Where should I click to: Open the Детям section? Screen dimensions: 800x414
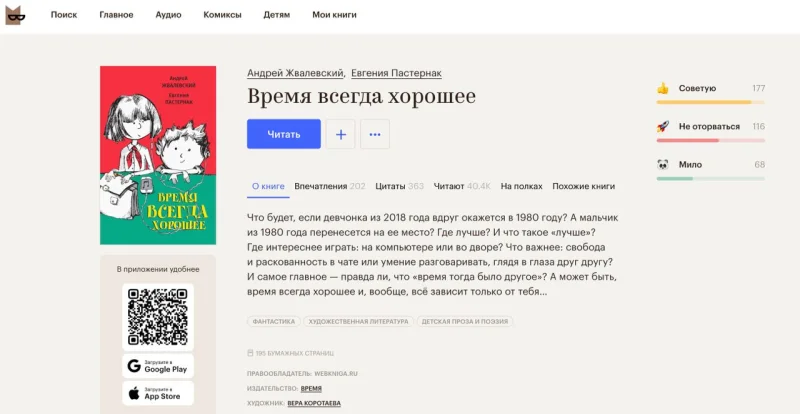click(x=277, y=15)
